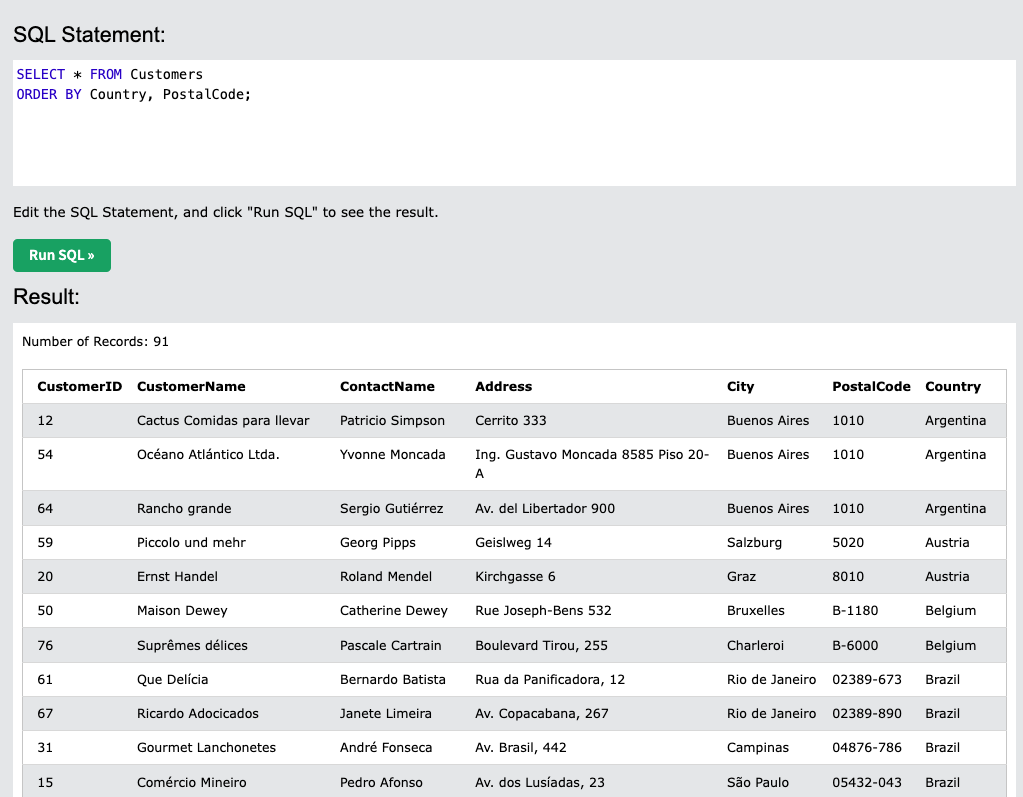Click 'Piccolo und mehr' customer name
Image resolution: width=1023 pixels, height=797 pixels.
tap(191, 543)
